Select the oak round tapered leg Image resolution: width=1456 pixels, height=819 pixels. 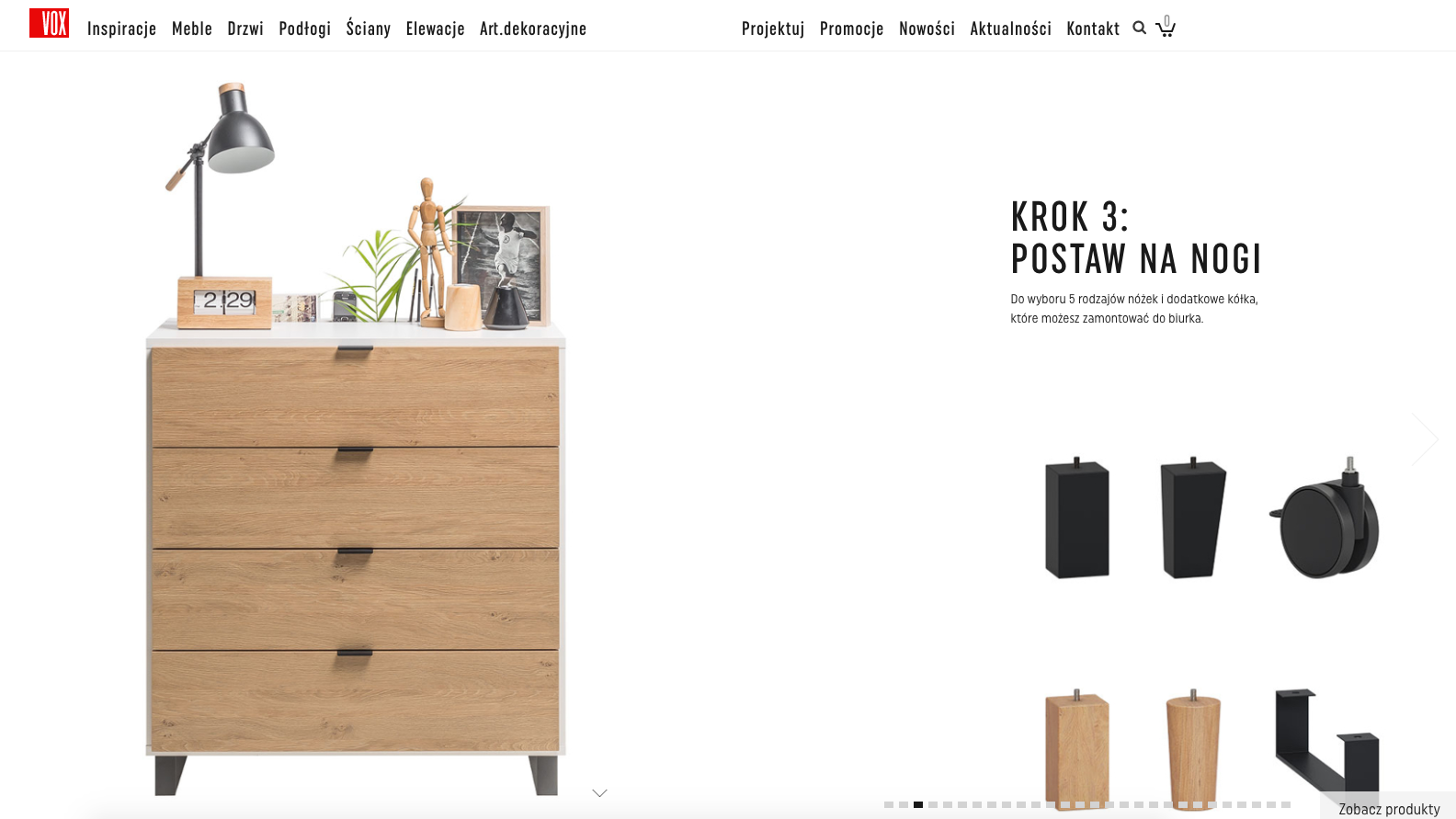(1193, 749)
